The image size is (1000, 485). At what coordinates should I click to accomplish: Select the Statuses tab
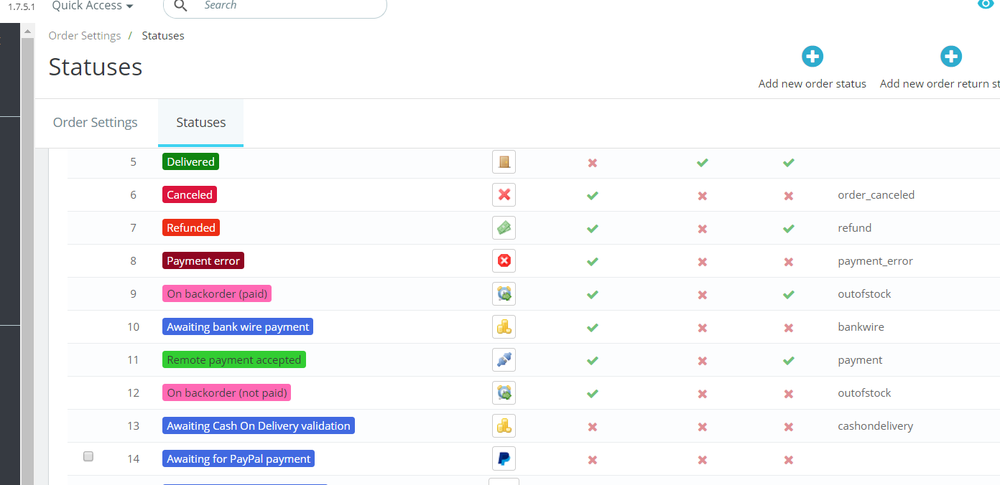point(201,123)
